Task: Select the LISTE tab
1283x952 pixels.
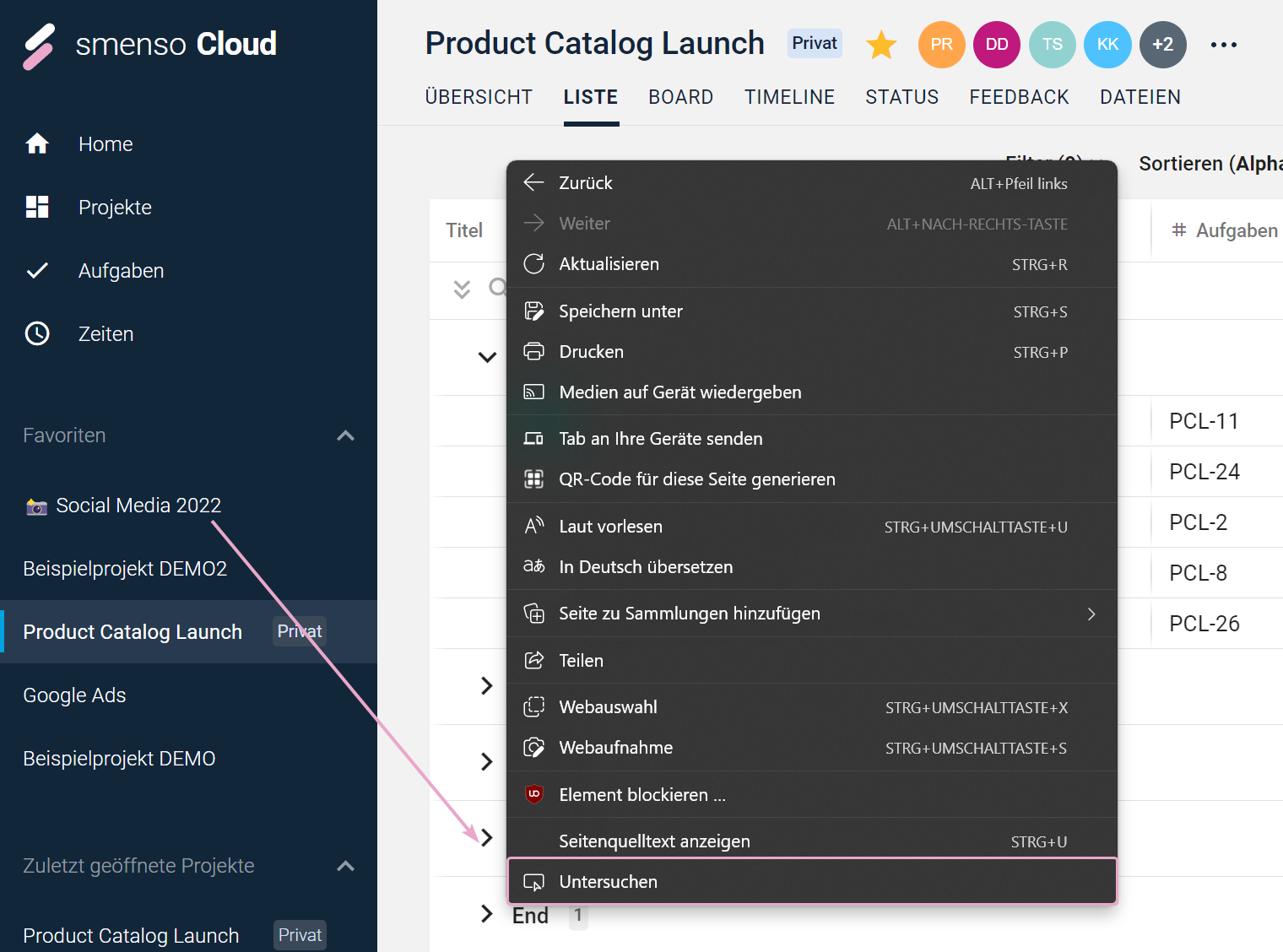Action: (x=591, y=97)
